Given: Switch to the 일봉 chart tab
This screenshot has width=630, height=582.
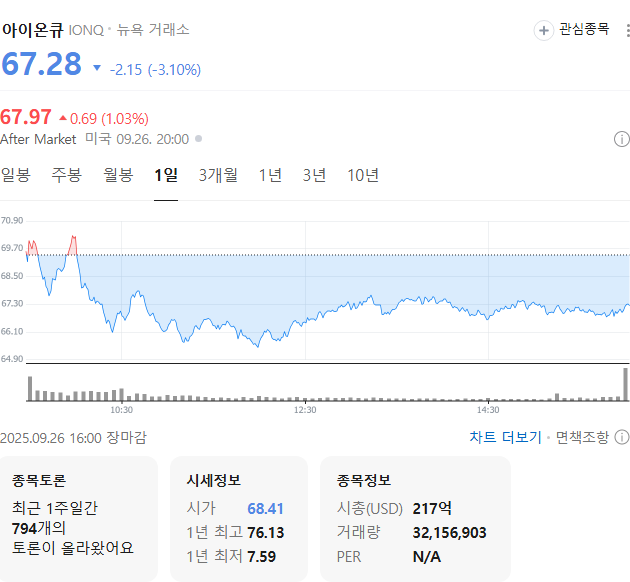Looking at the screenshot, I should tap(16, 175).
